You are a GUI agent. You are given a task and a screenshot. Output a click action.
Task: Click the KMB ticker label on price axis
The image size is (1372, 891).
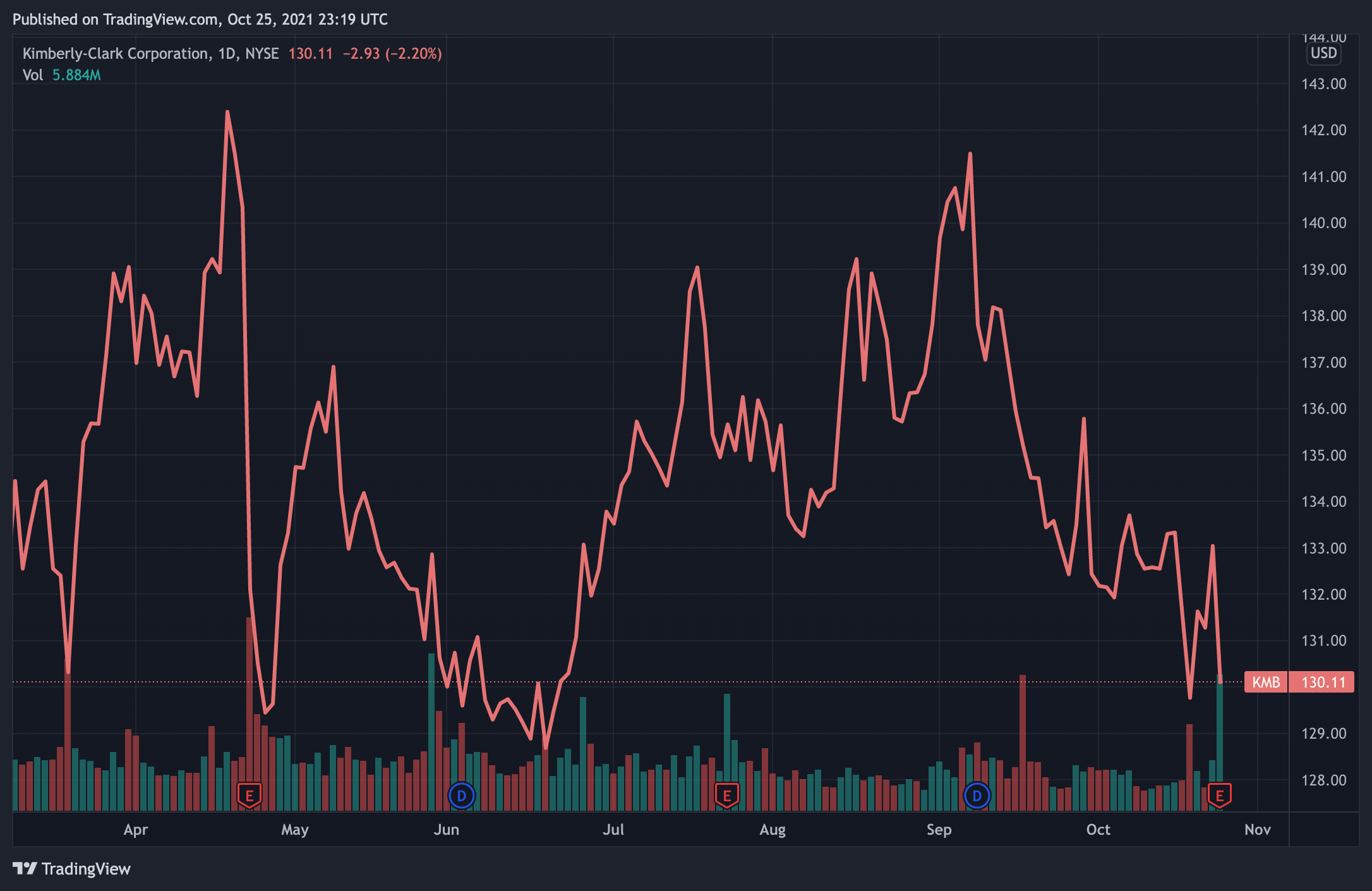[1265, 682]
